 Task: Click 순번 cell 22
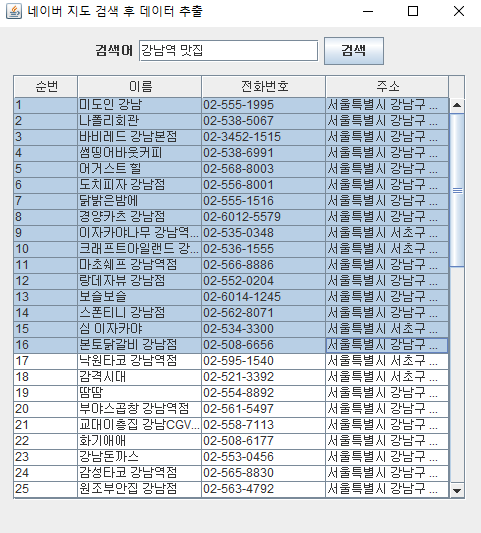[46, 441]
